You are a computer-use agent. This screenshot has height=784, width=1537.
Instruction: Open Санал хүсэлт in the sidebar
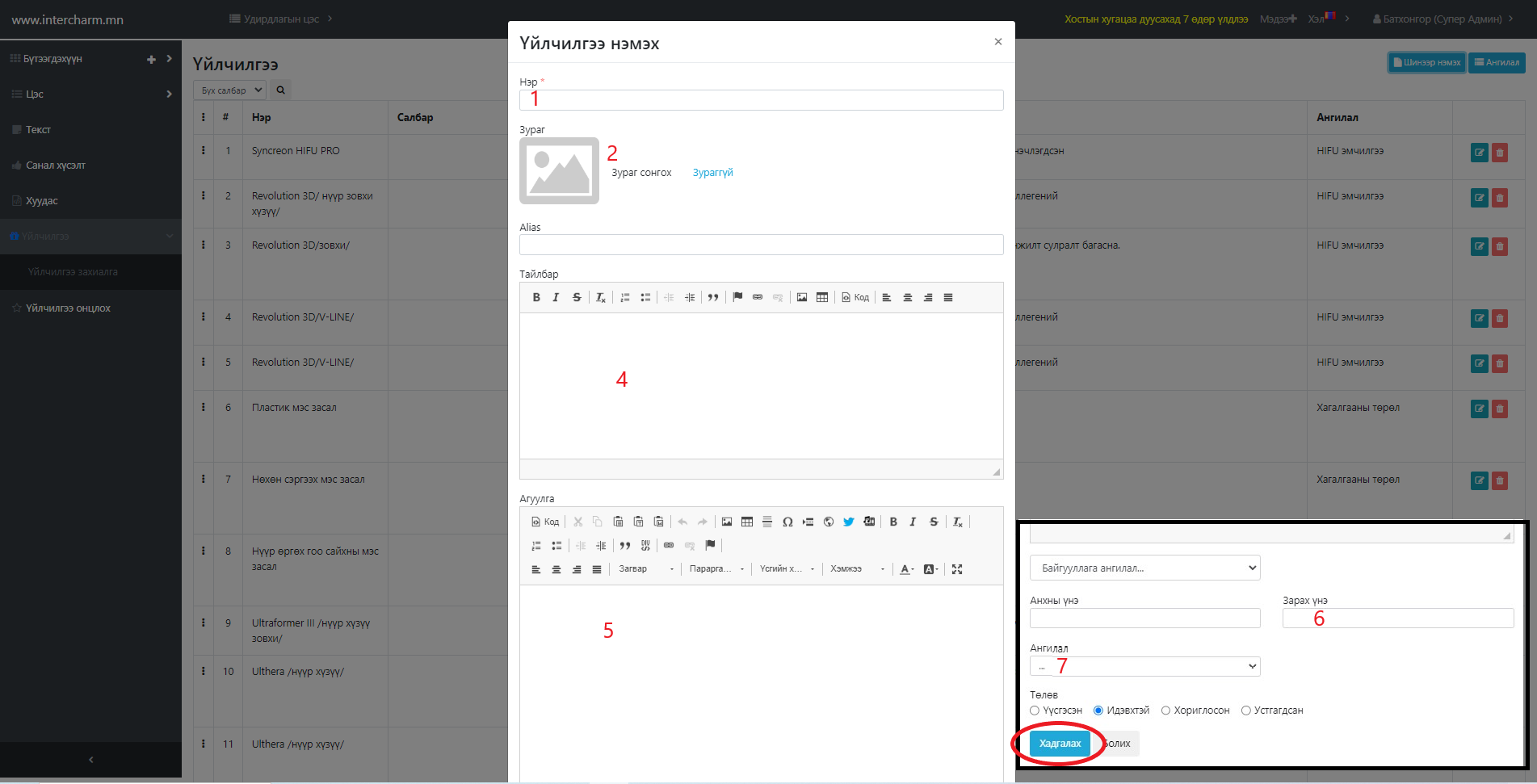(x=55, y=166)
